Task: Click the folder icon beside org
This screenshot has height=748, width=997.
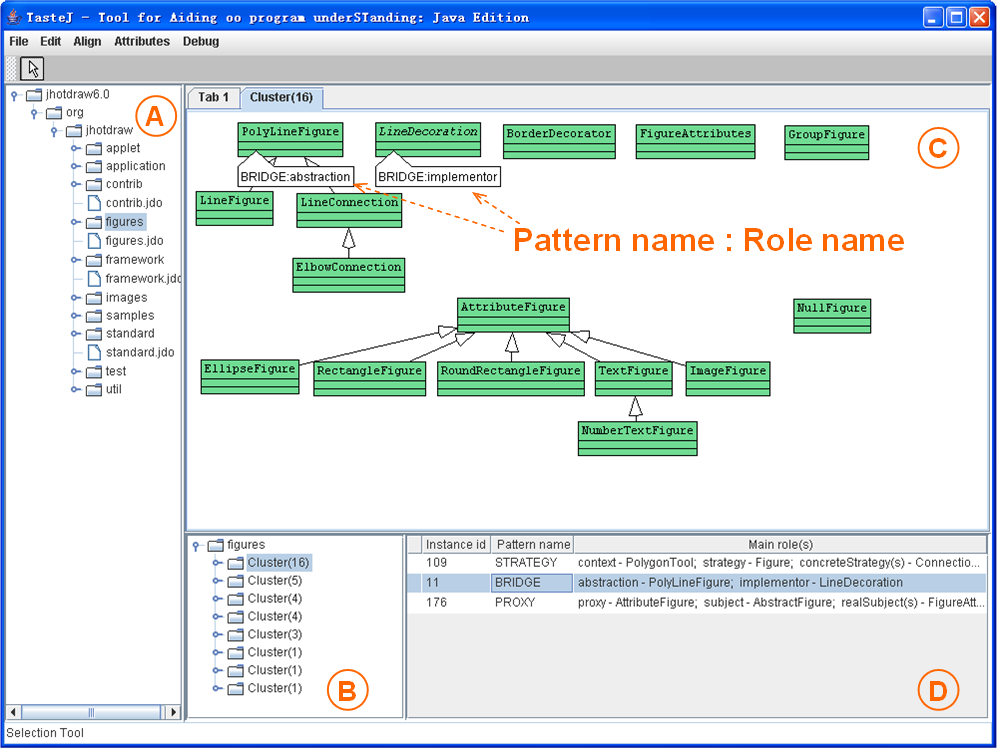Action: click(x=54, y=113)
